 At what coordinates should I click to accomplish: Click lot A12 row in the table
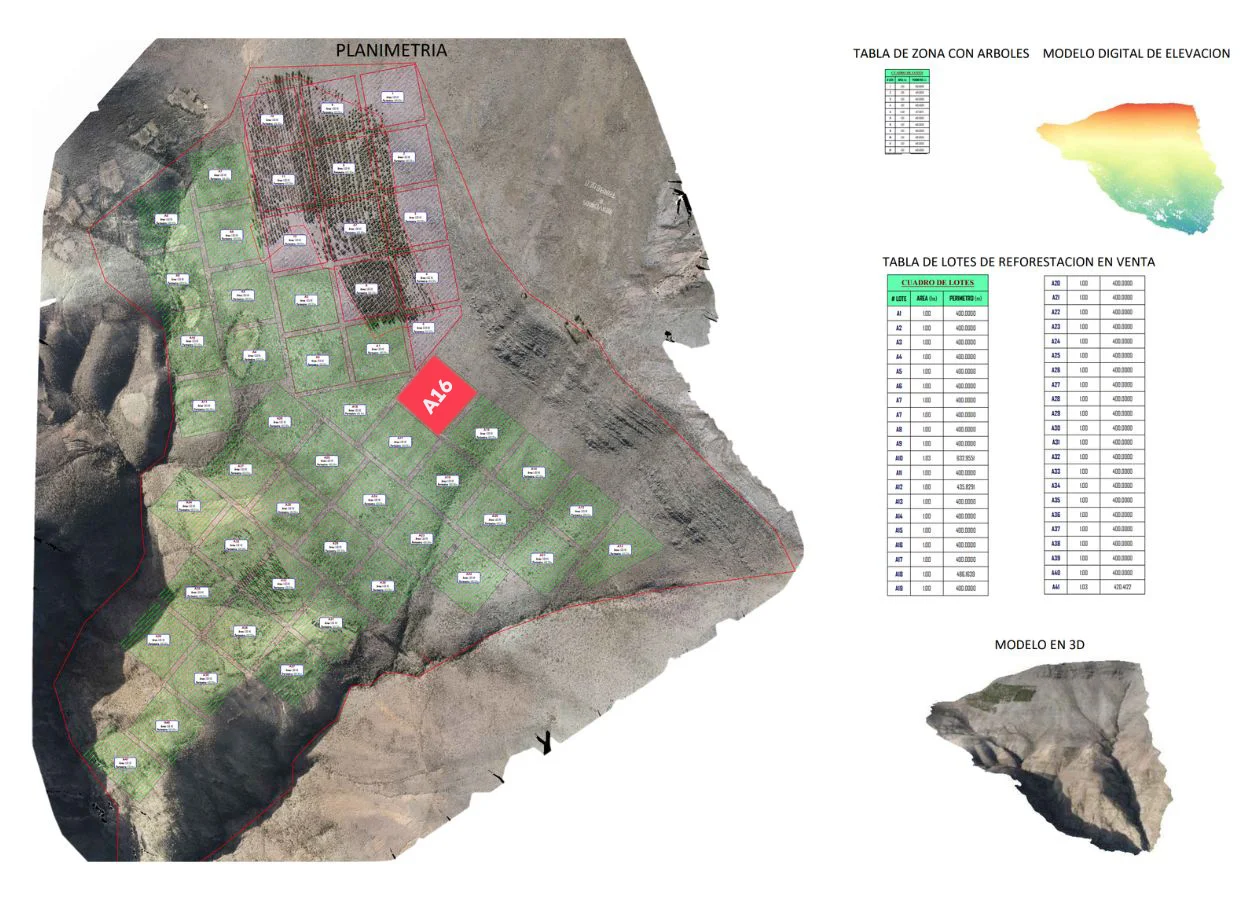point(937,487)
